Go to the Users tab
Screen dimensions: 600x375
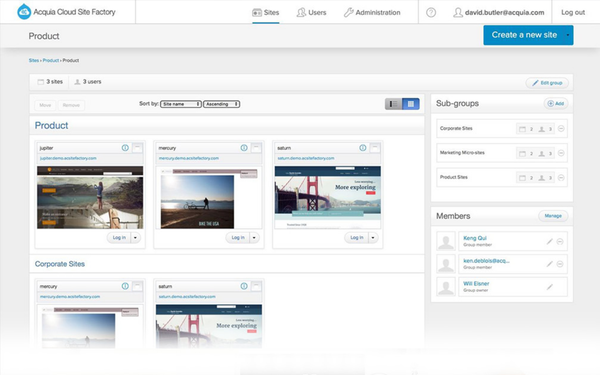click(311, 13)
